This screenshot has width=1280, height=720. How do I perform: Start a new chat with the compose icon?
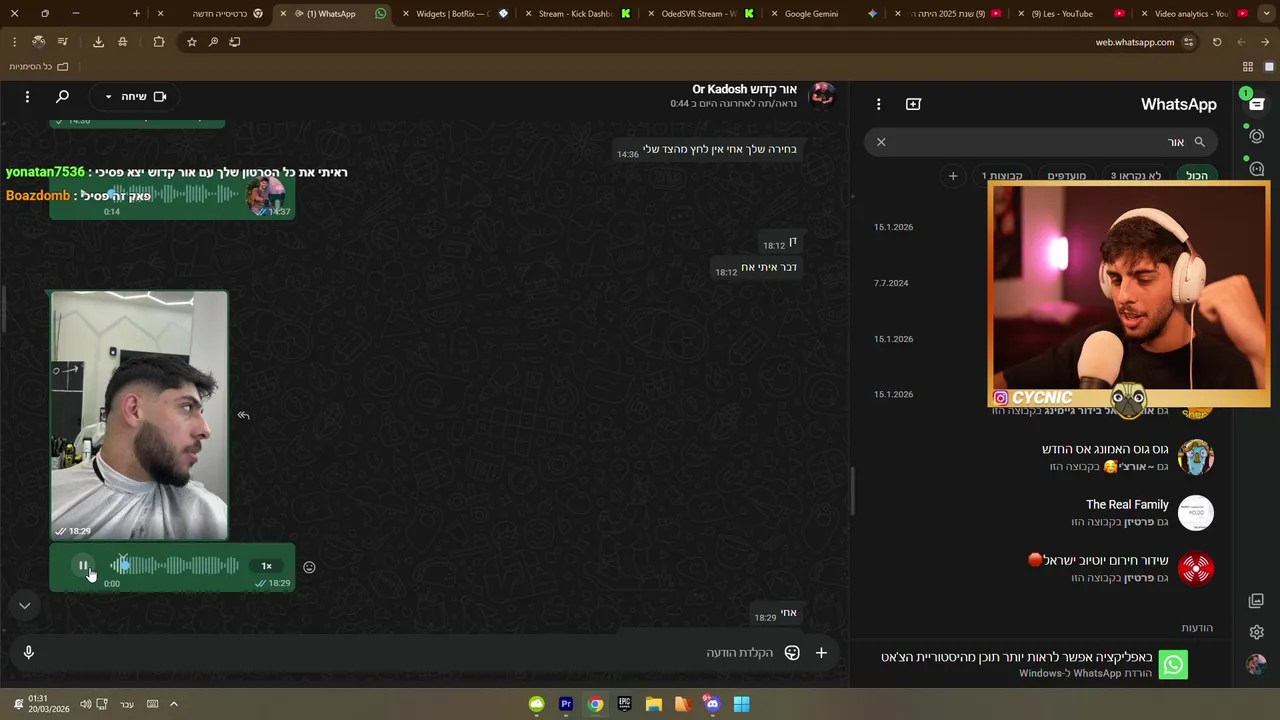(x=913, y=104)
